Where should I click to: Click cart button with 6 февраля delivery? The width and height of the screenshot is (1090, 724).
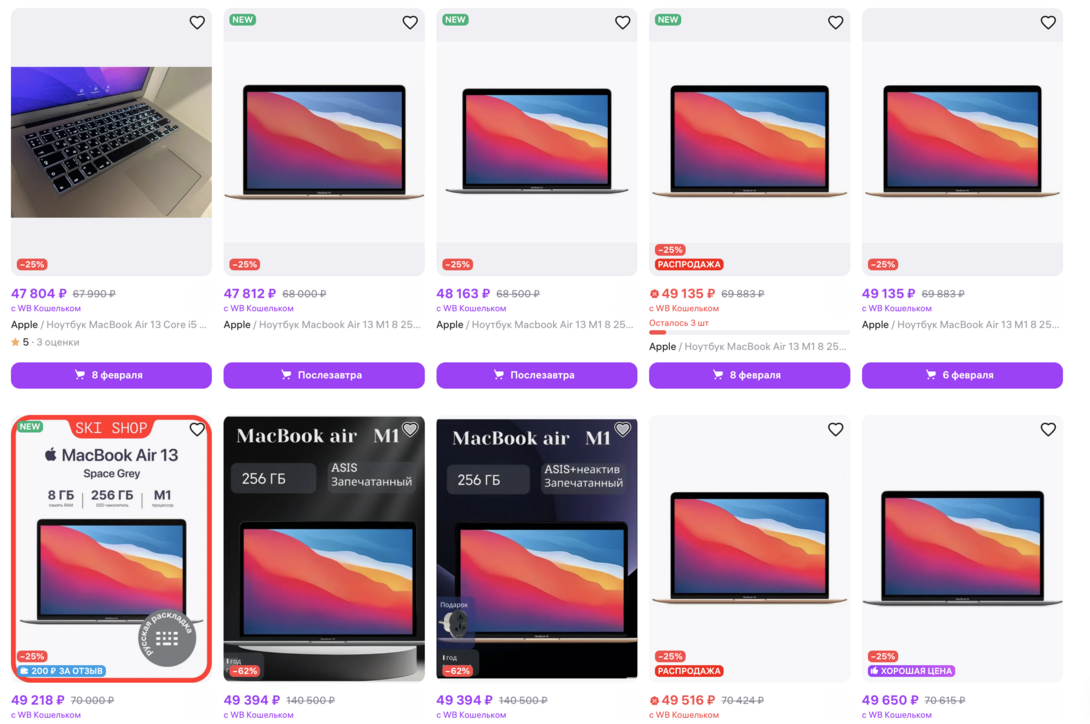962,375
